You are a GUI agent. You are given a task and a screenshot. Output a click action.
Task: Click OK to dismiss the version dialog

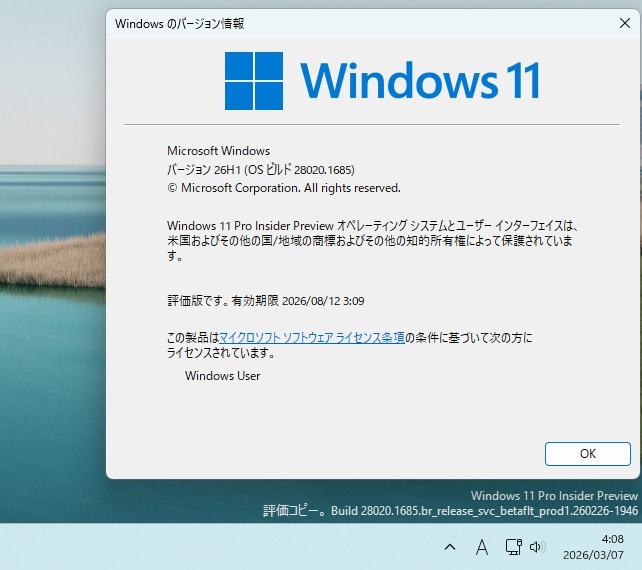coord(588,454)
